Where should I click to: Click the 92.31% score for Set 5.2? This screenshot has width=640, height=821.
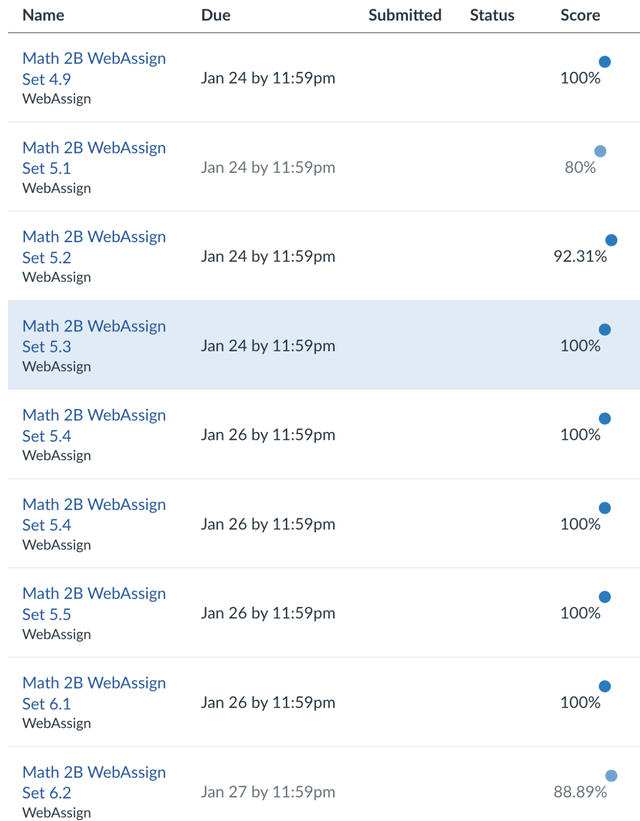click(x=580, y=256)
